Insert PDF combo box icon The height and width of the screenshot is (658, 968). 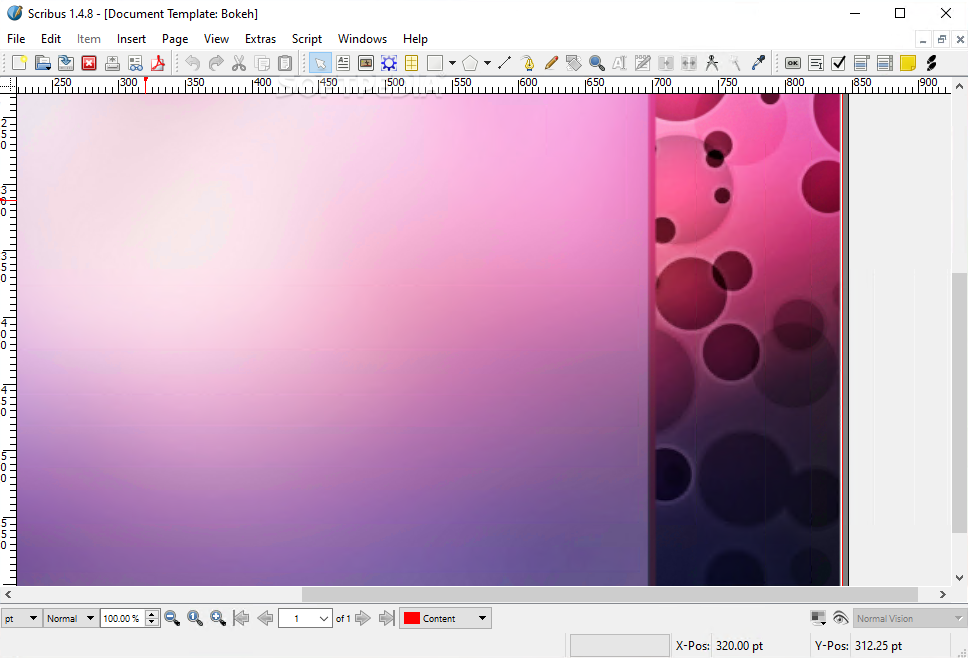[x=862, y=63]
